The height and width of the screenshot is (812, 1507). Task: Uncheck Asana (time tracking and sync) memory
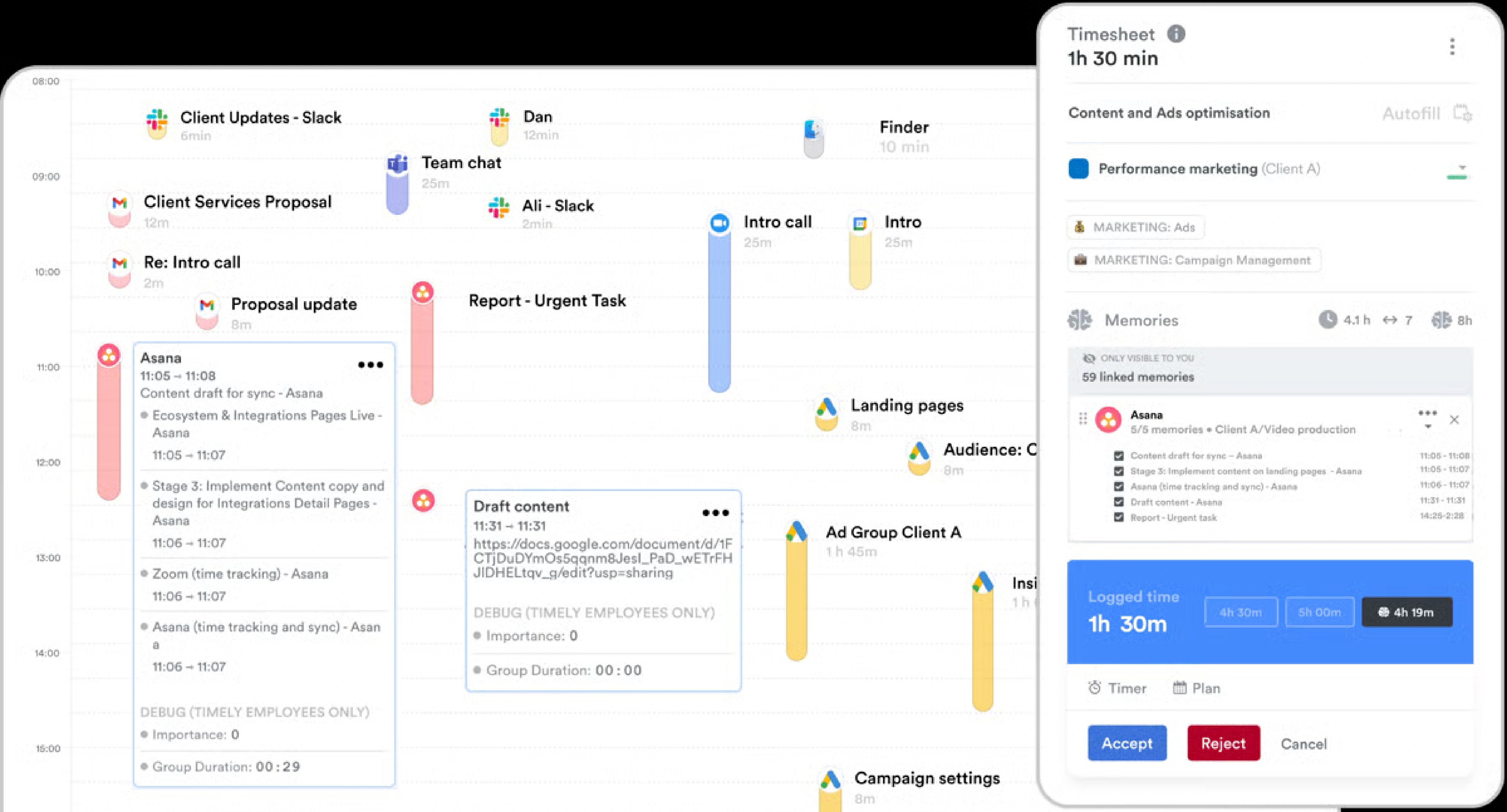[1118, 487]
